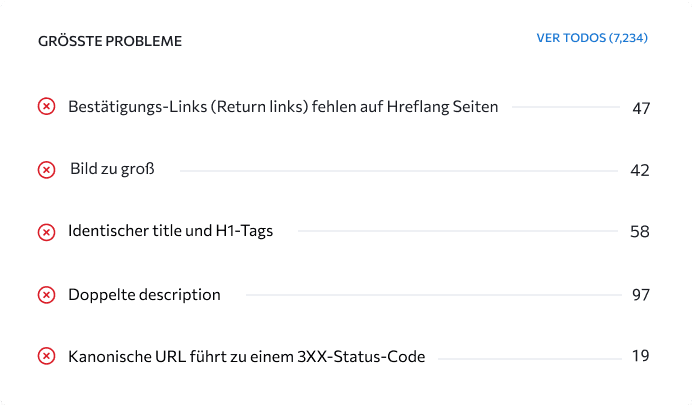692x405 pixels.
Task: Click the red error icon next to Bild zu groß
Action: [46, 170]
